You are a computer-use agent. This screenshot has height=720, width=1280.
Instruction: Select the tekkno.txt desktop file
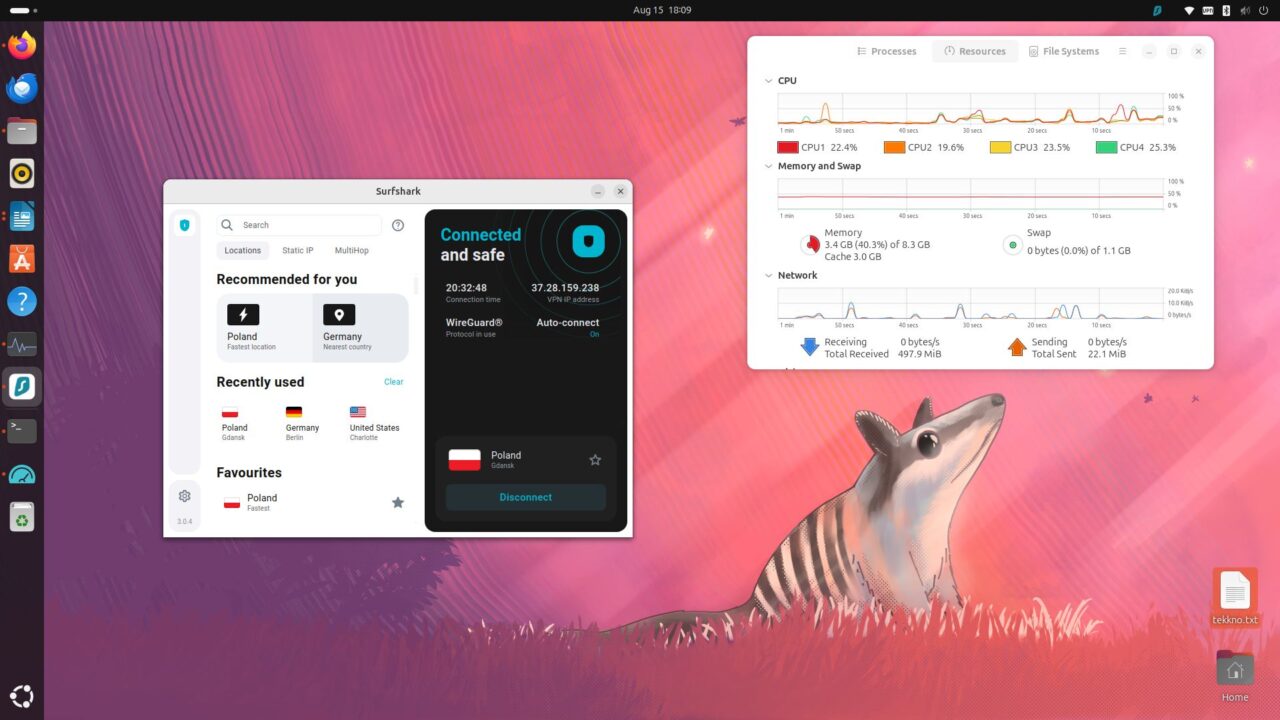click(1235, 597)
